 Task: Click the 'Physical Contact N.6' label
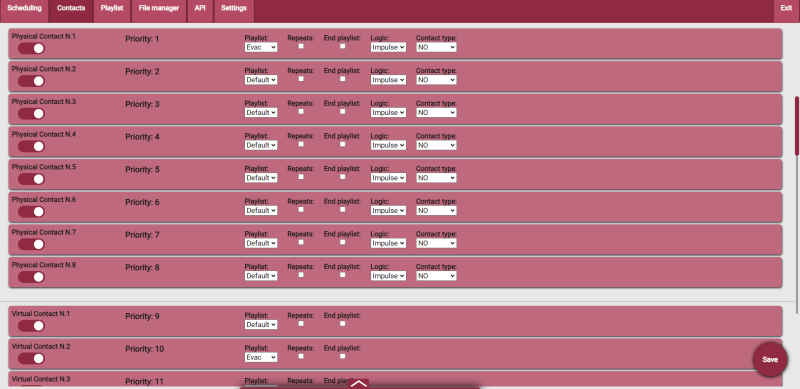(44, 200)
